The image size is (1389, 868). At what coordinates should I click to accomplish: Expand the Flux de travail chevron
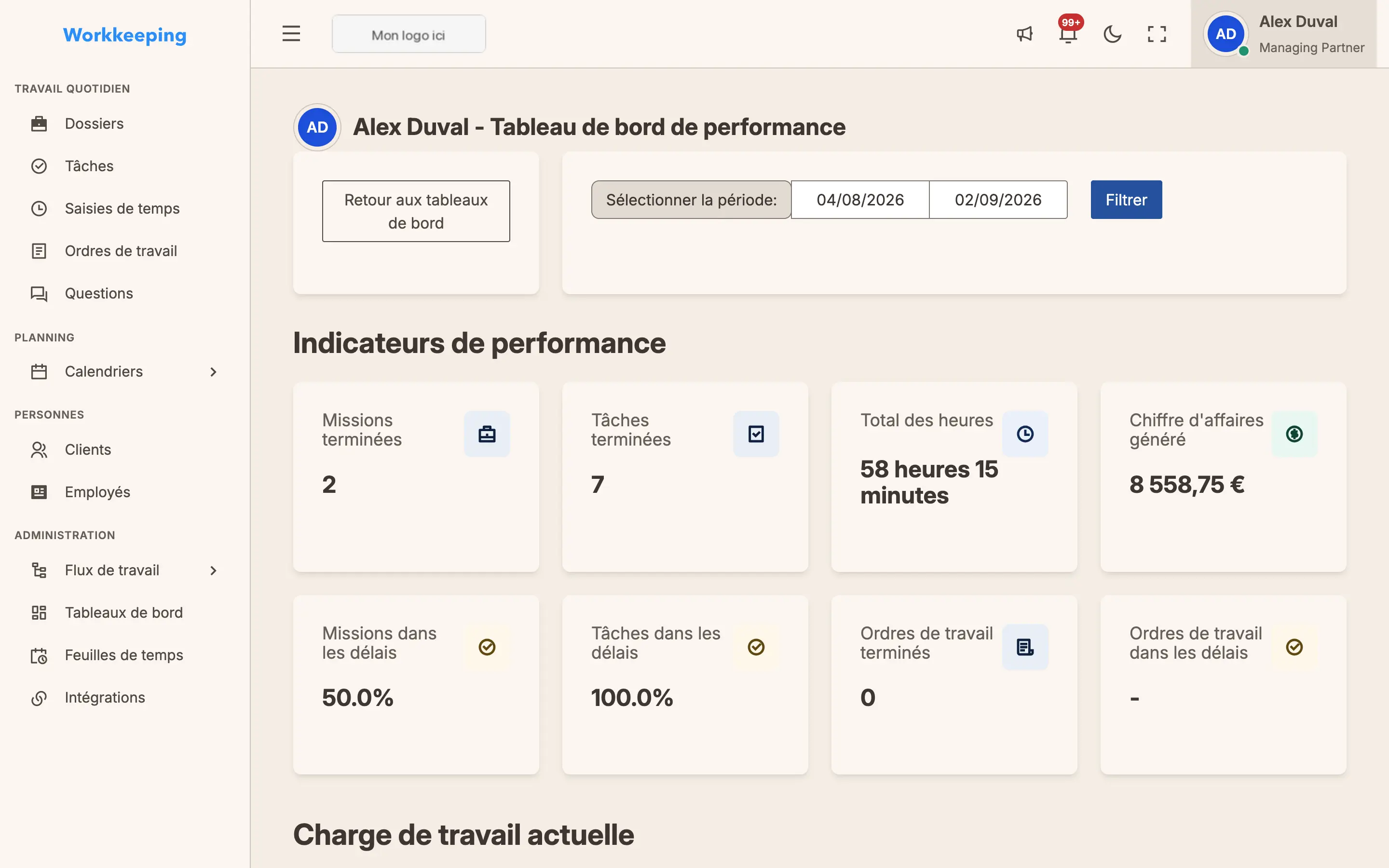[x=213, y=570]
